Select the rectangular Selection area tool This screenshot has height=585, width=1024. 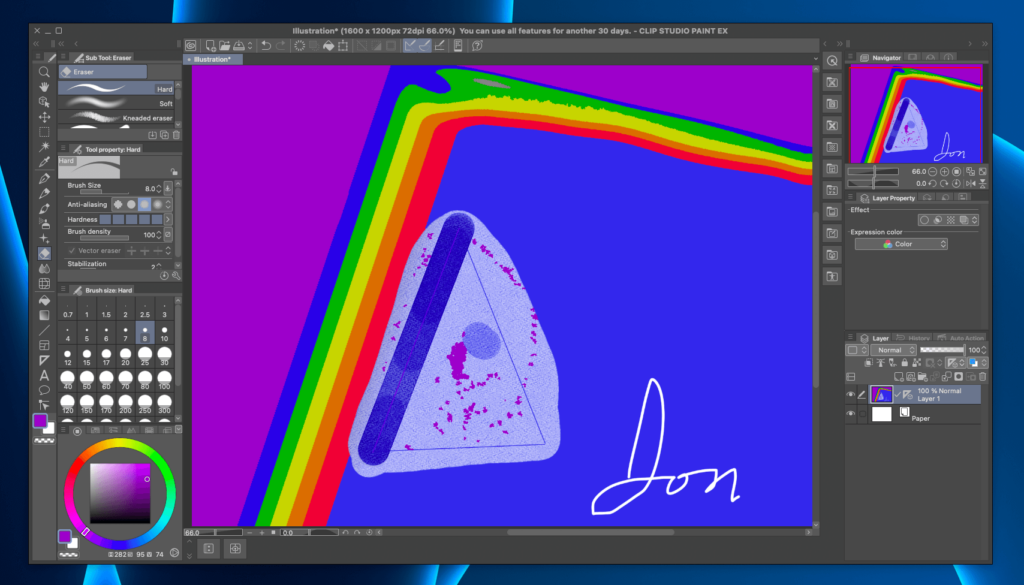tap(44, 132)
